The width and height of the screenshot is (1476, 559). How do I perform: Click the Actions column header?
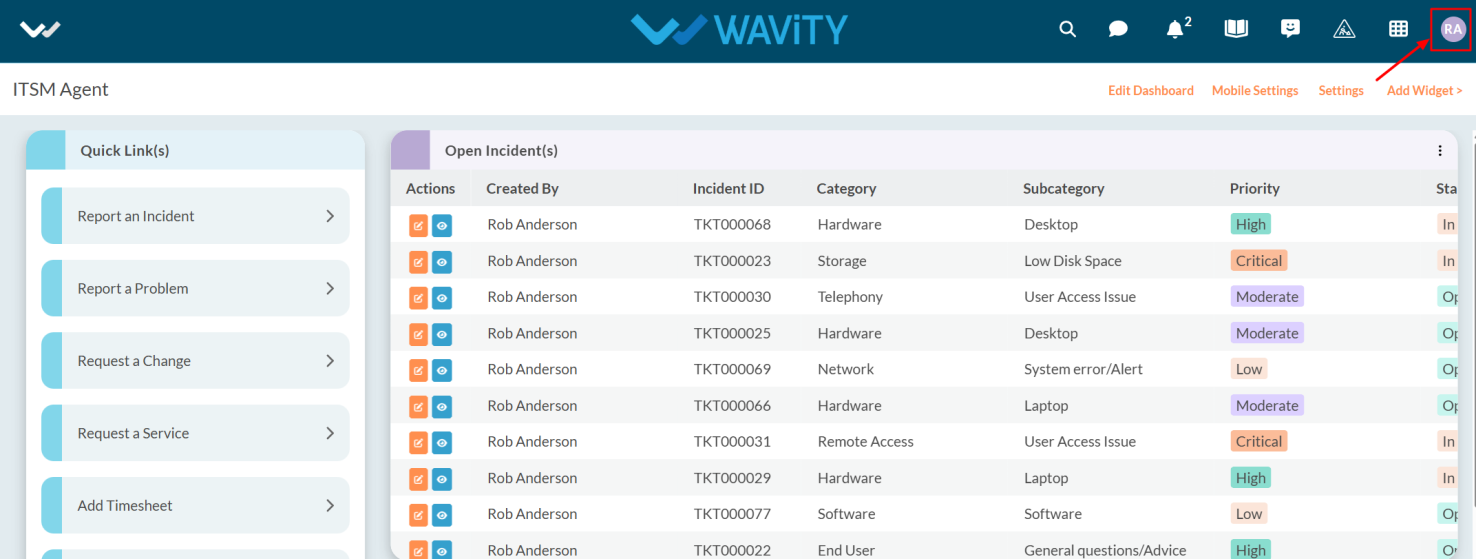(x=430, y=188)
